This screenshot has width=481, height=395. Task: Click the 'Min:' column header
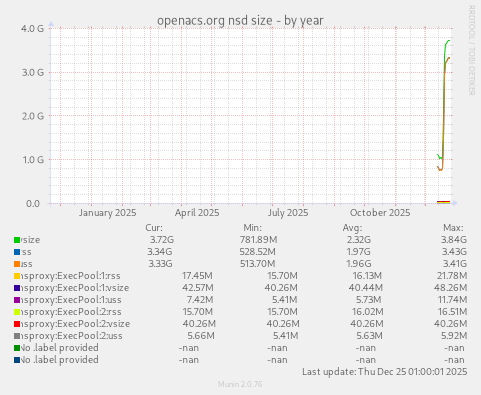[252, 228]
